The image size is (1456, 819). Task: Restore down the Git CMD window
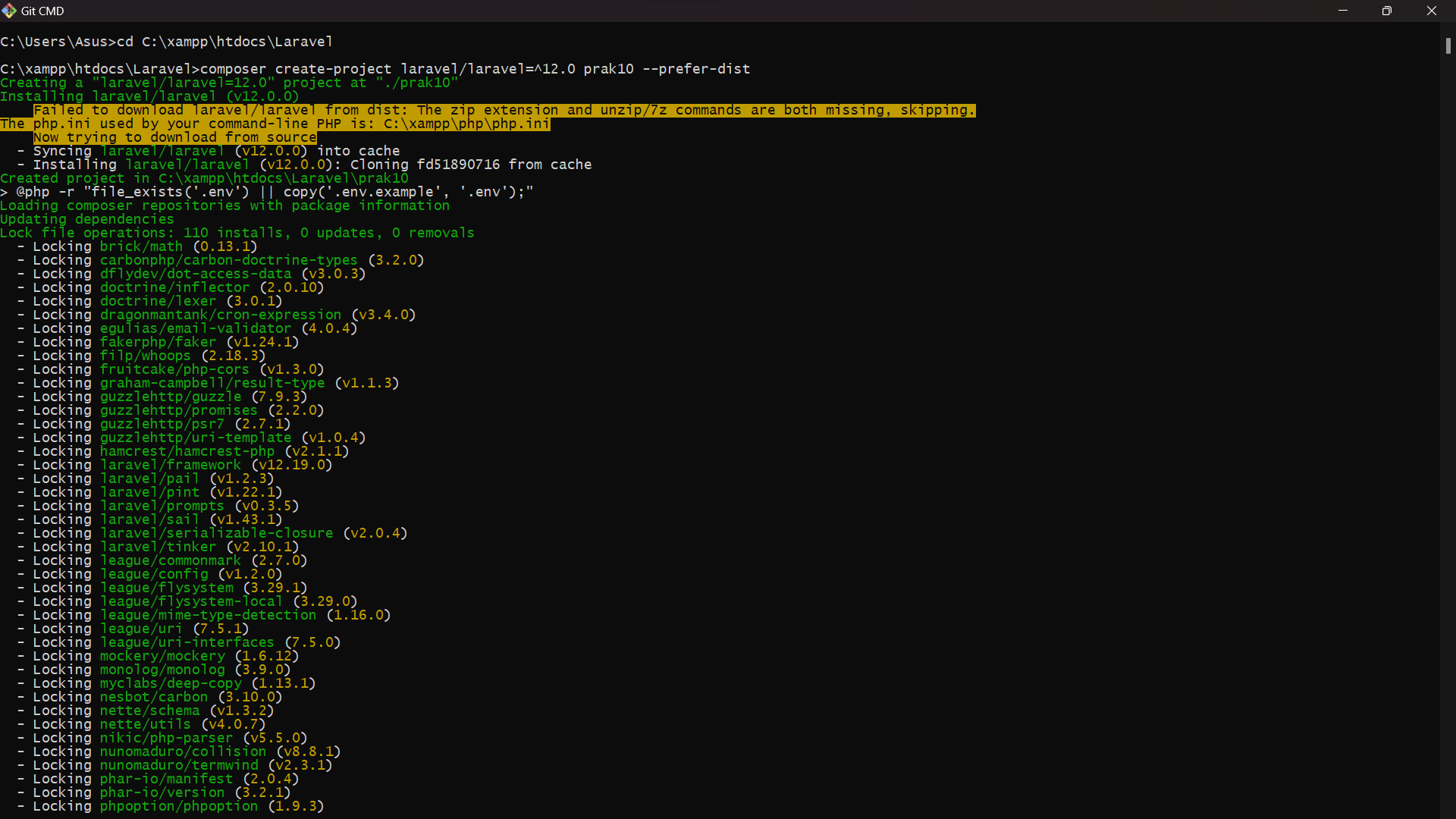click(x=1387, y=11)
